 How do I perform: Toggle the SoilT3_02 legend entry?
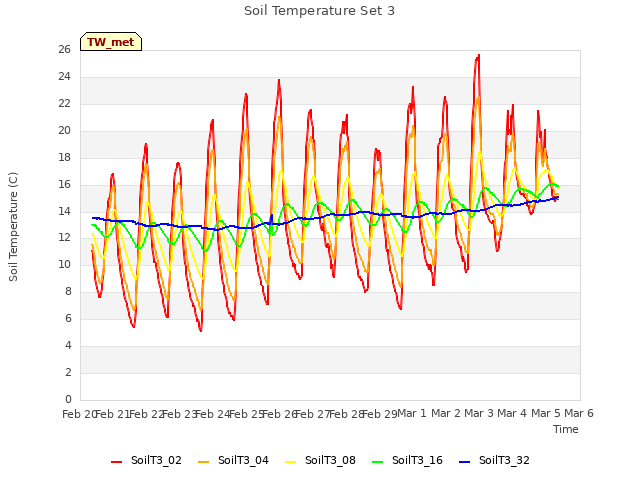[146, 461]
